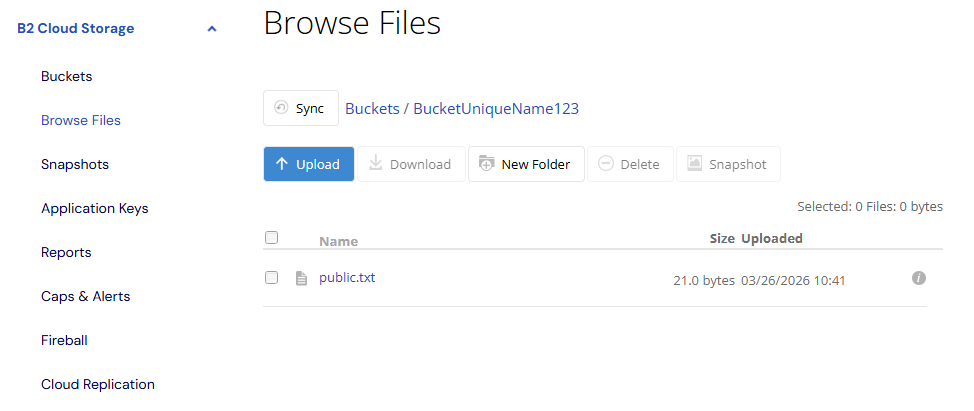The image size is (974, 411).
Task: Open Caps & Alerts settings
Action: [85, 296]
